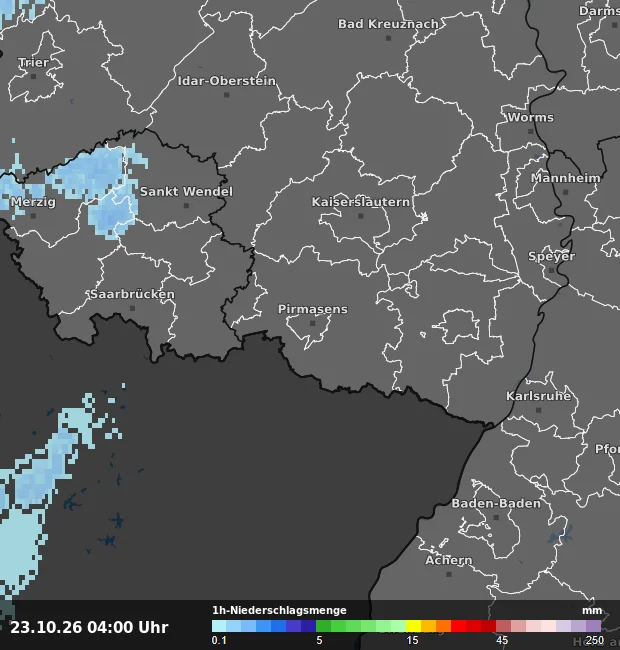Viewport: 620px width, 650px height.
Task: Click the Bad Kreuznach city label
Action: 388,24
